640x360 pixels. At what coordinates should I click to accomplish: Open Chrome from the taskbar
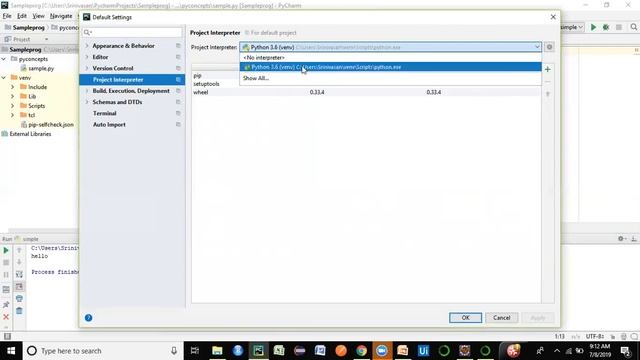(361, 351)
